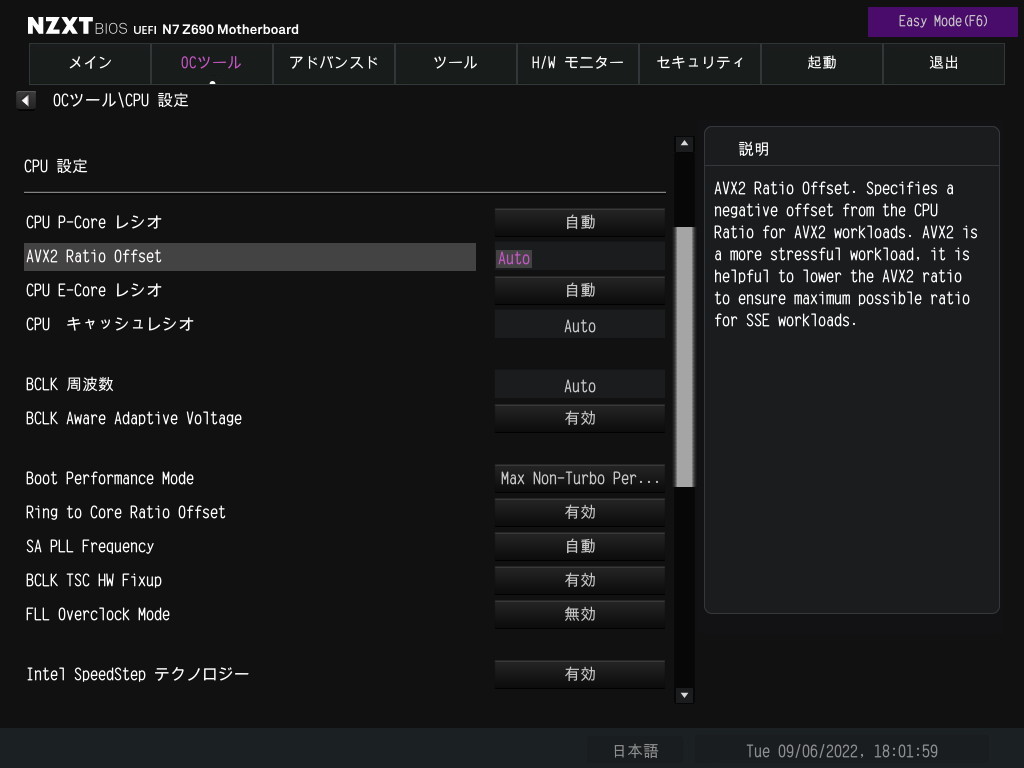The width and height of the screenshot is (1024, 768).
Task: Select the CPU キャッシュレシオ label
Action: tap(110, 324)
